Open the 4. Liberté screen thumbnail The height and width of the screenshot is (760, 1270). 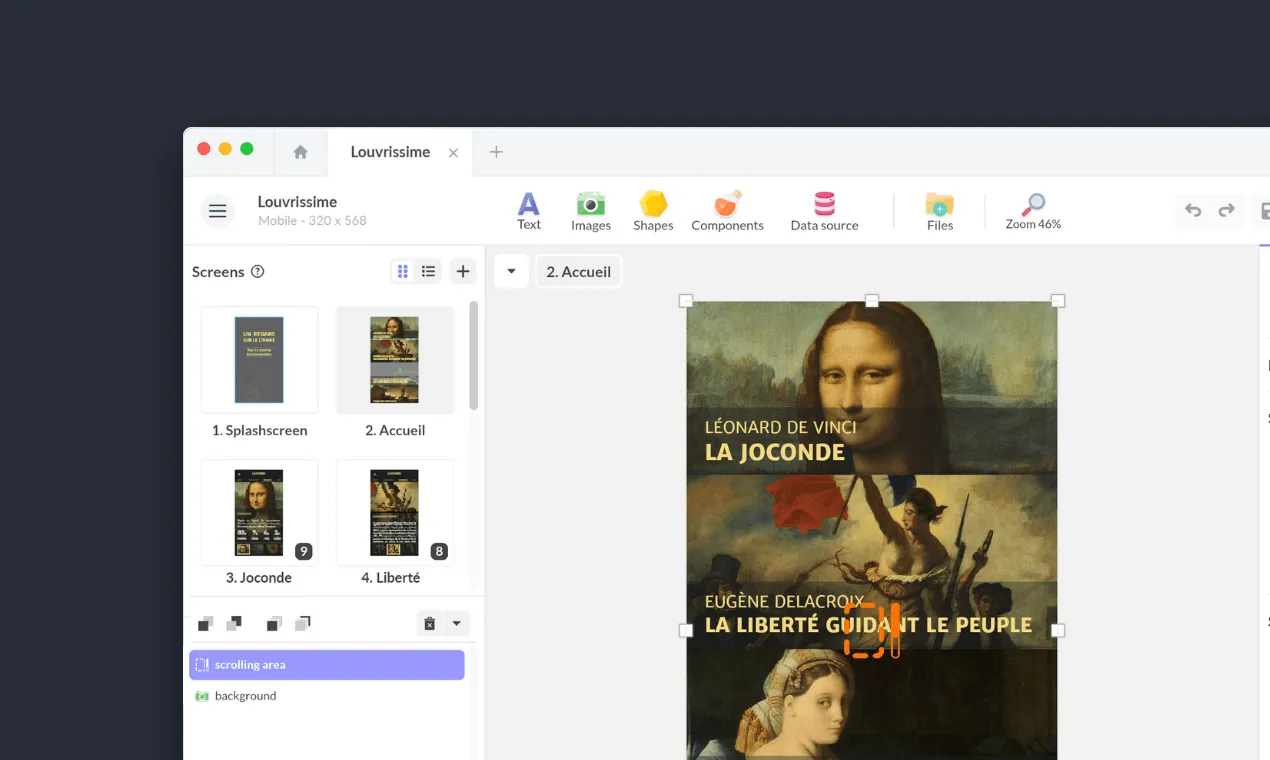point(395,513)
